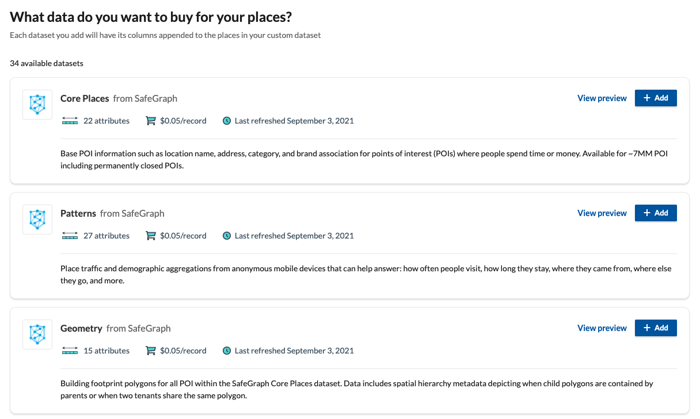This screenshot has width=700, height=419.
Task: Click the cart icon in Geometry row
Action: pos(150,351)
